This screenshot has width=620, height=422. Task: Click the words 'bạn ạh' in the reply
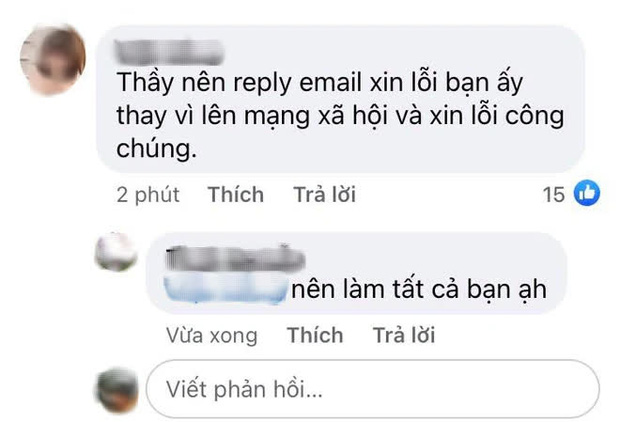[507, 290]
